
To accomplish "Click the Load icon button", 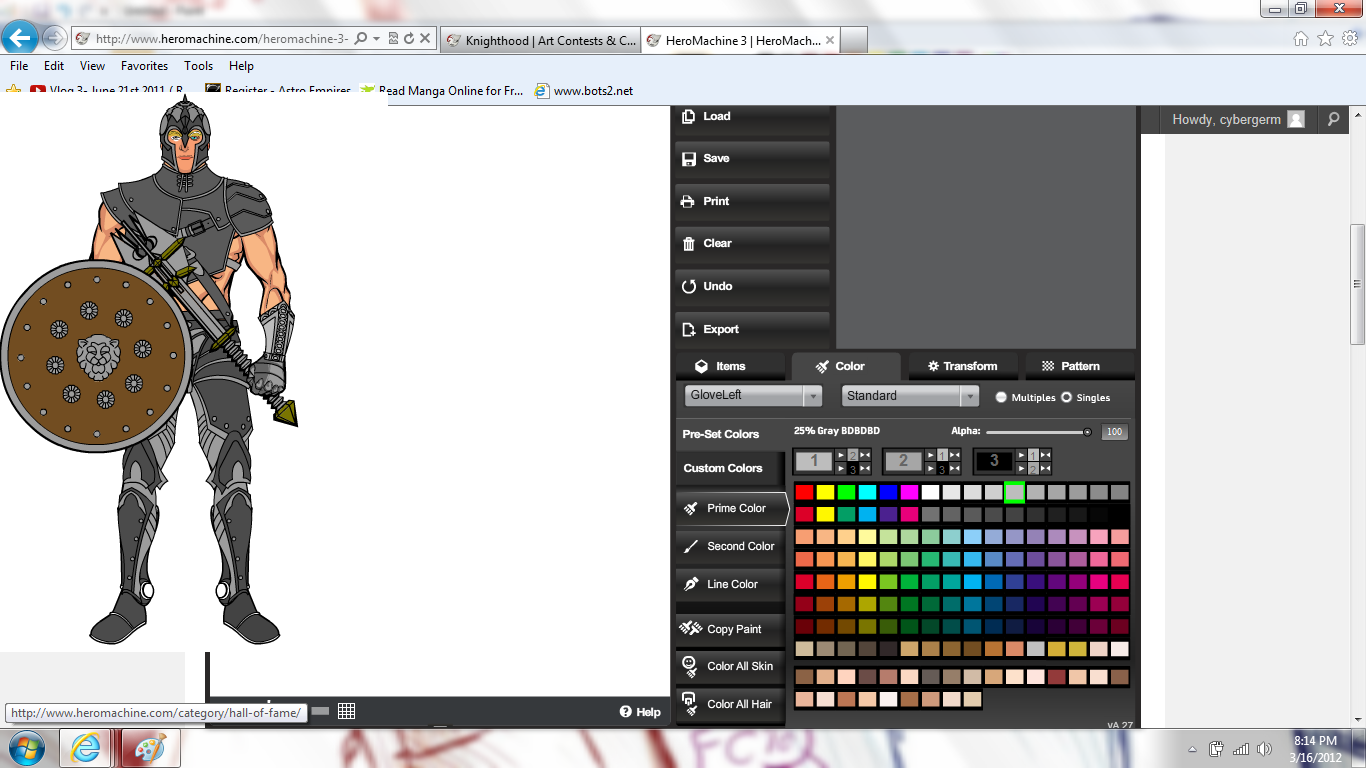I will [x=688, y=116].
